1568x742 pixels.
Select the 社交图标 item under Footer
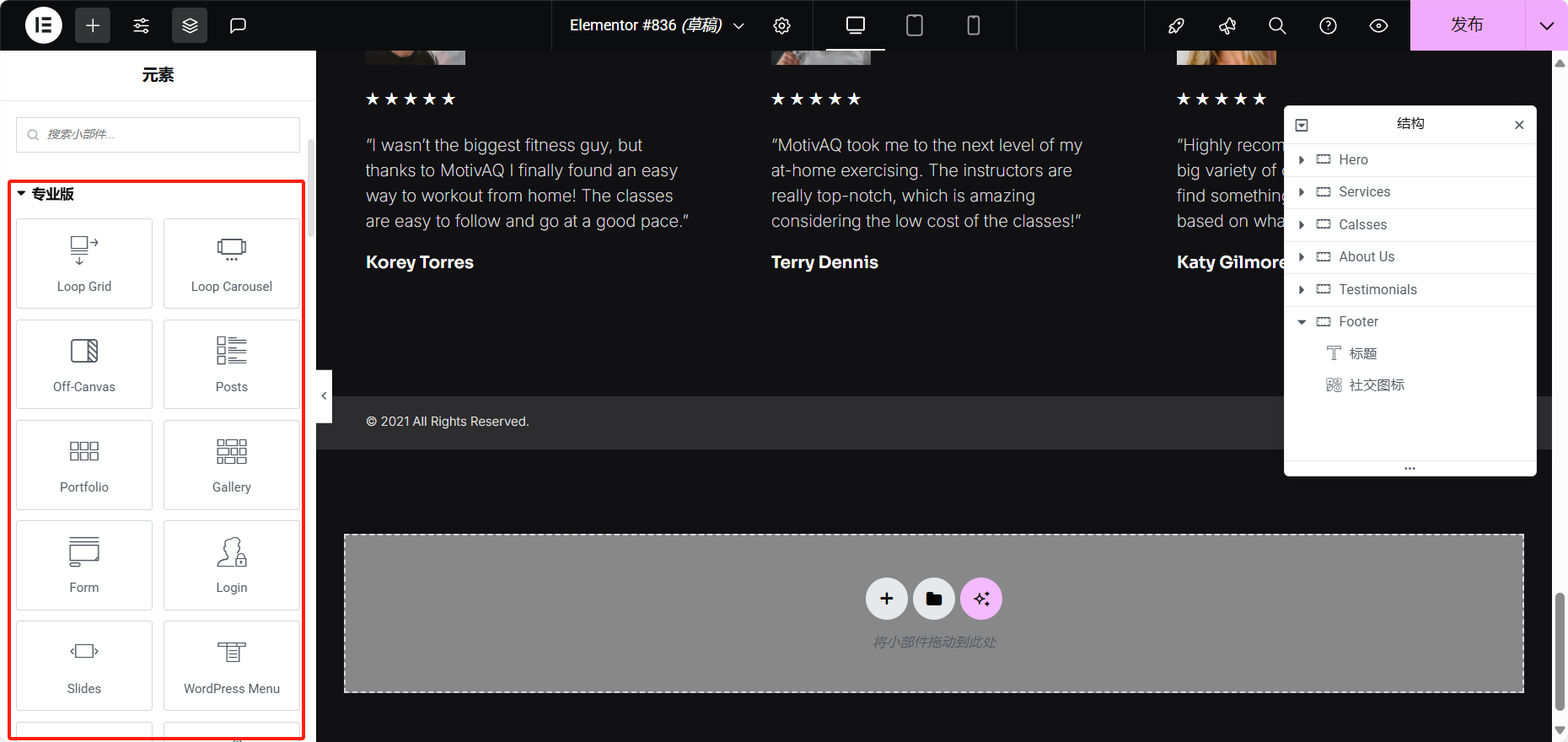click(x=1410, y=385)
